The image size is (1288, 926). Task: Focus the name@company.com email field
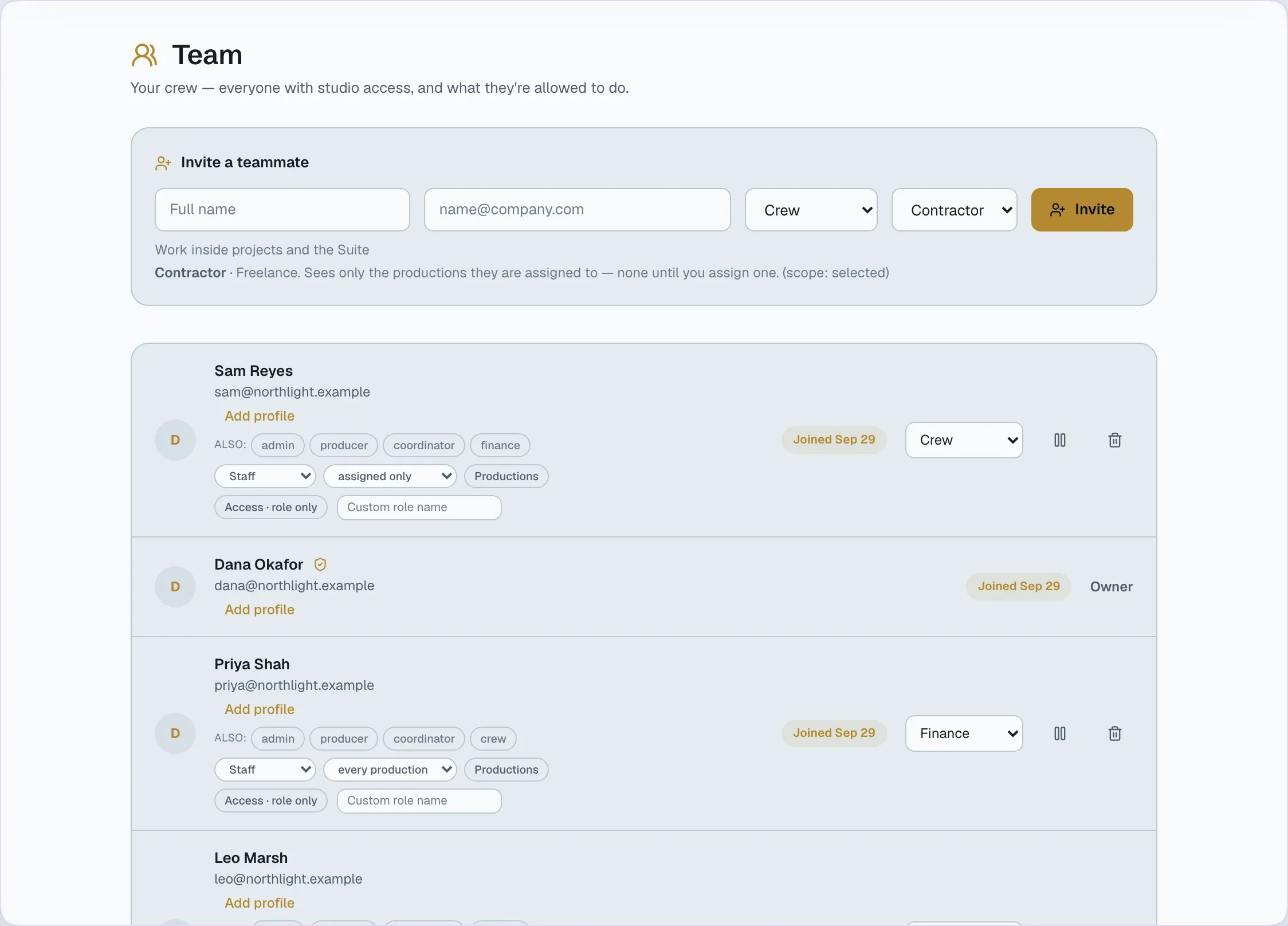point(578,210)
